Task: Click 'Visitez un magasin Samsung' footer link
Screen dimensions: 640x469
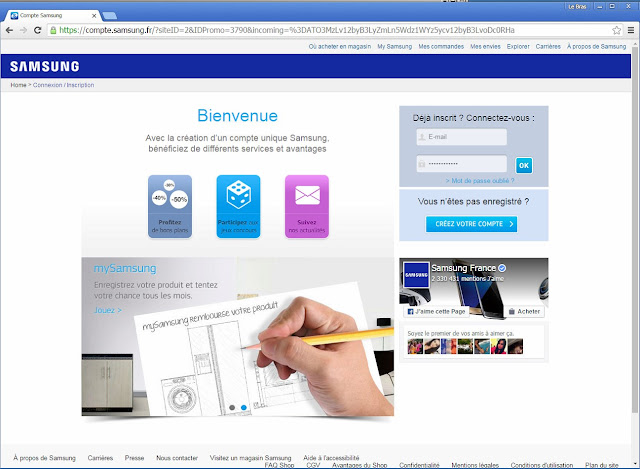Action: click(x=251, y=458)
